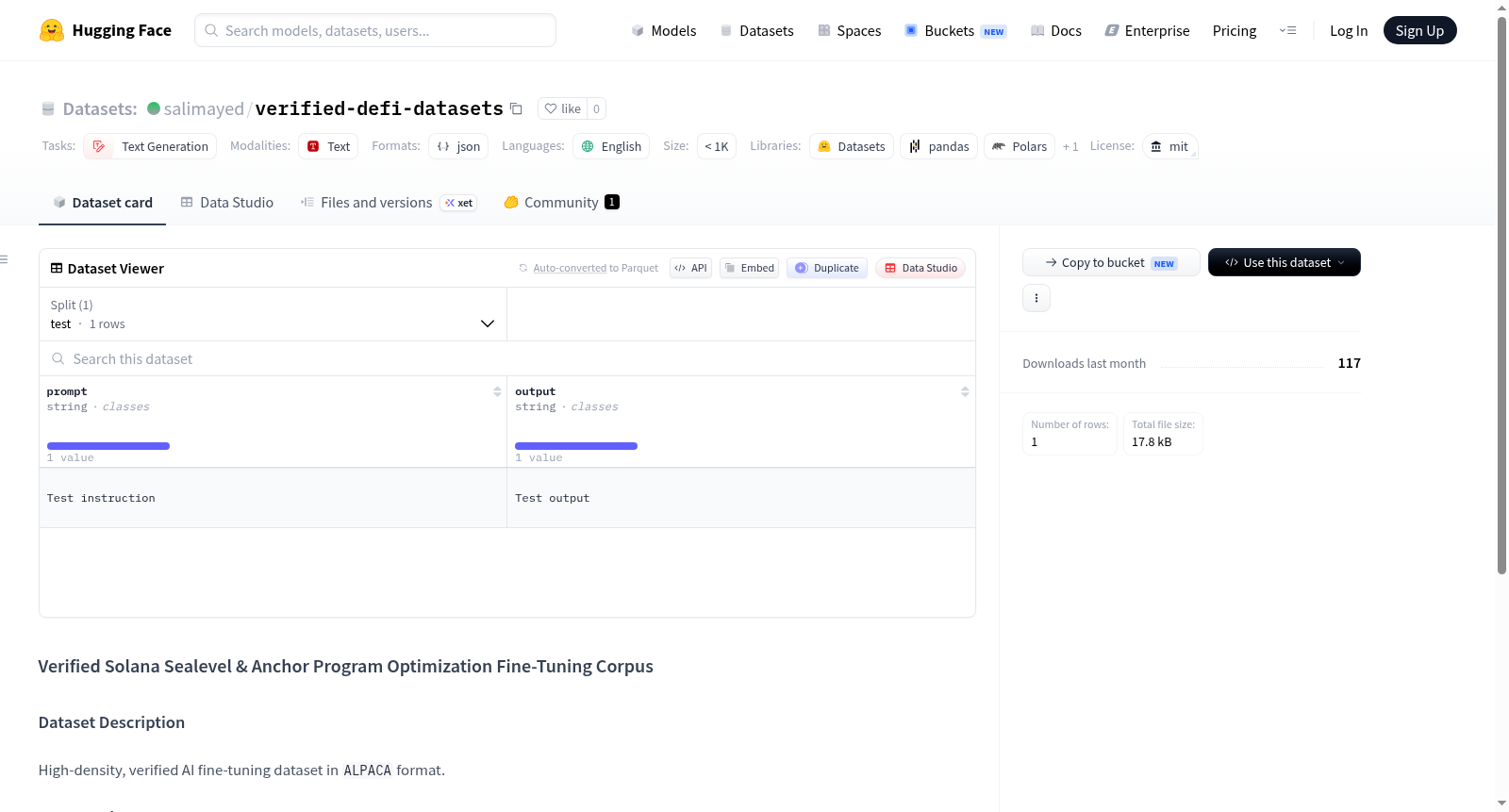Click the 'Test output' cell
The image size is (1509, 812).
click(740, 498)
